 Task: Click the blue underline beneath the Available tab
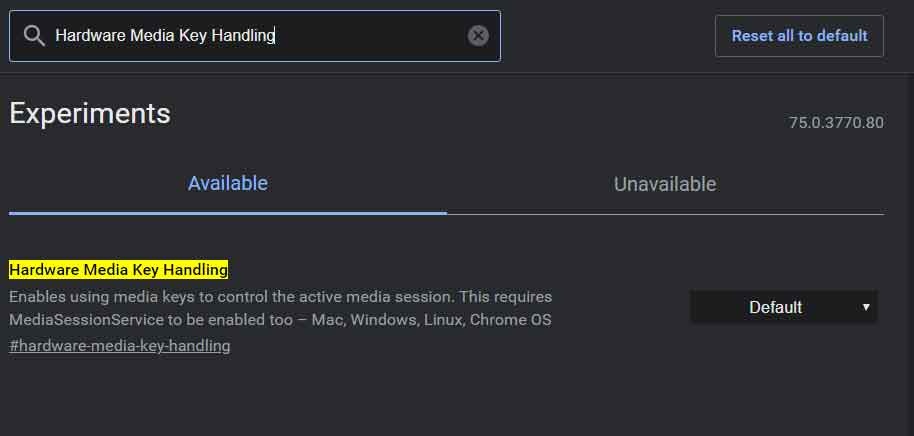pos(228,213)
